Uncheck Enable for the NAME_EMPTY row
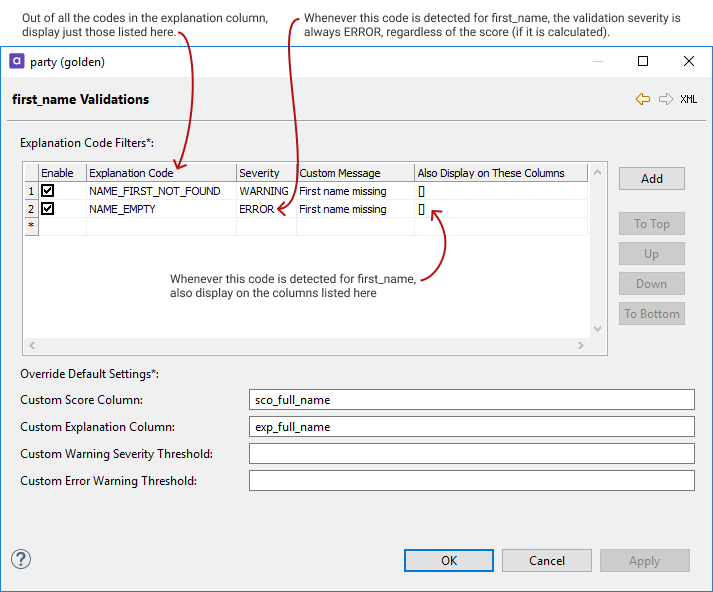The width and height of the screenshot is (713, 592). click(x=47, y=209)
